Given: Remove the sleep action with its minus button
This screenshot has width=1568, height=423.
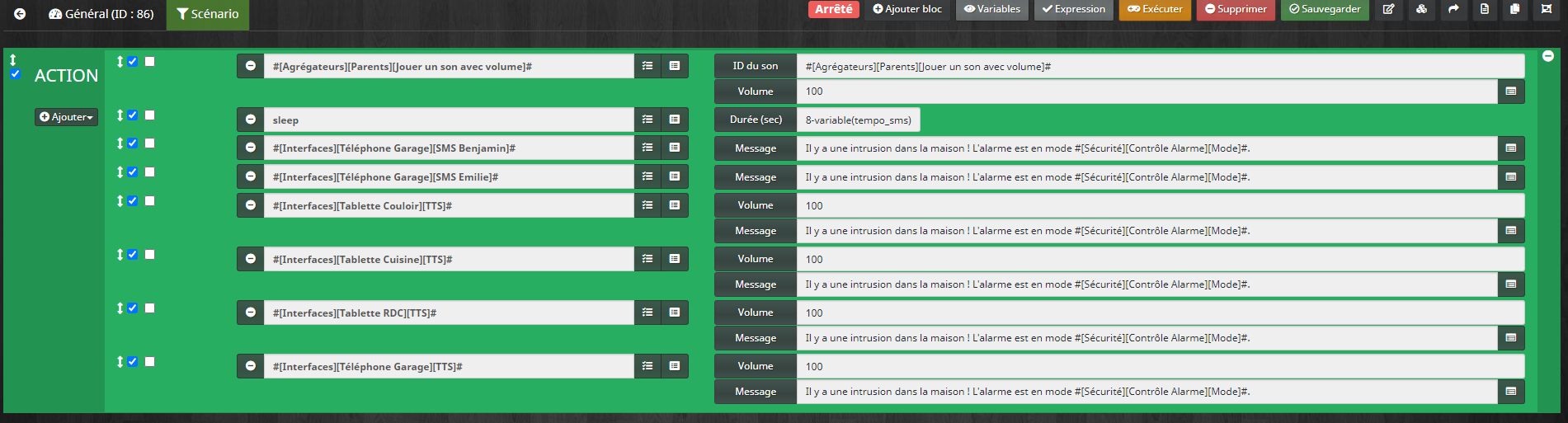Looking at the screenshot, I should pyautogui.click(x=251, y=120).
